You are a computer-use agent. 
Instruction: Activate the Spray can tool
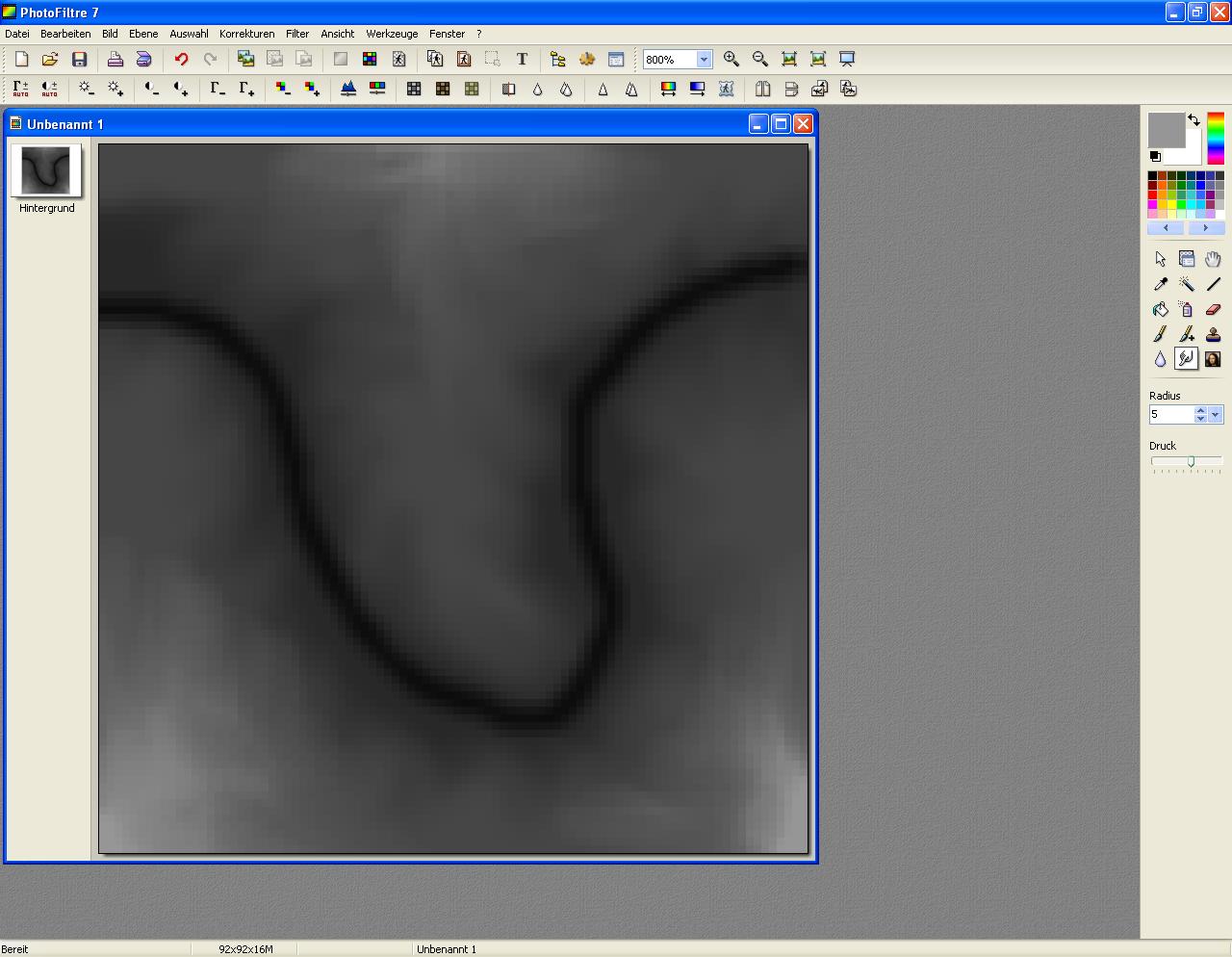click(1187, 310)
